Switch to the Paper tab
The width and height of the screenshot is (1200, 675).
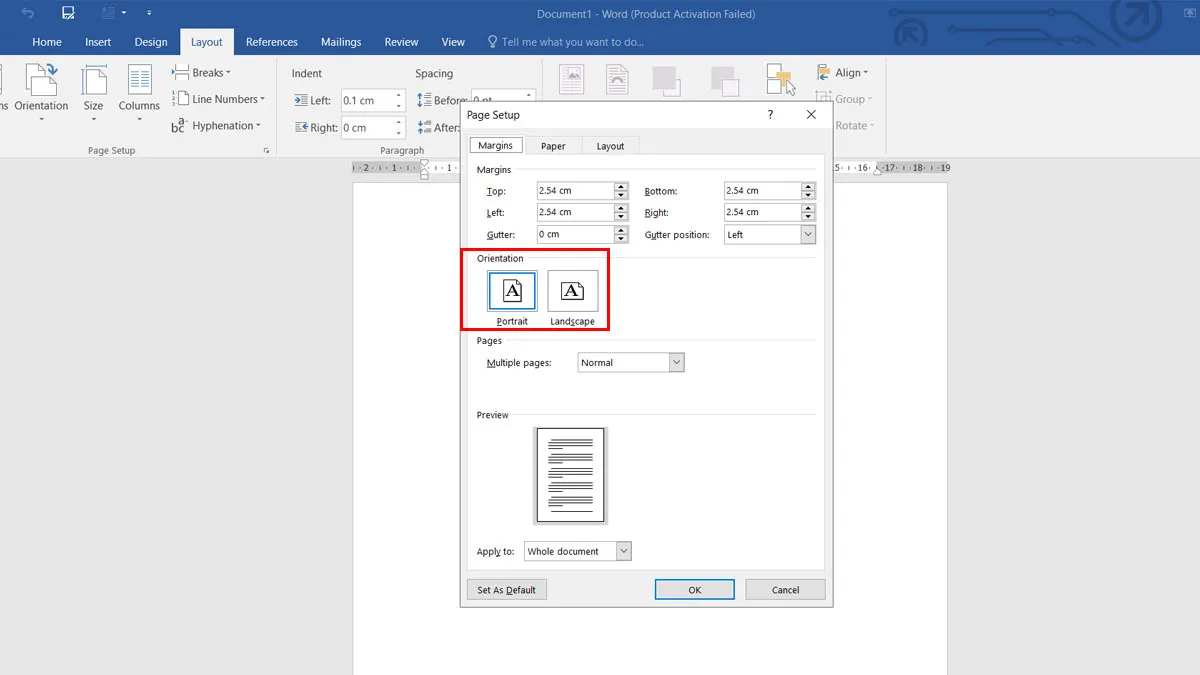point(553,146)
